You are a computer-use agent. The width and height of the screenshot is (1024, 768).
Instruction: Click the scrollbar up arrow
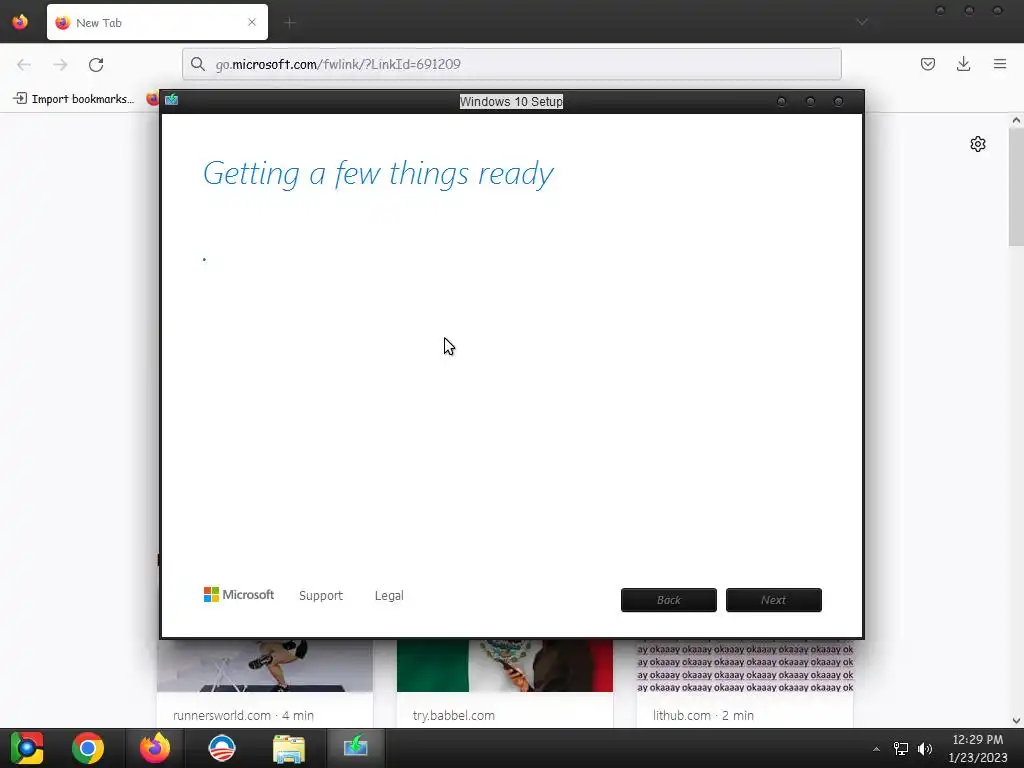coord(1016,120)
